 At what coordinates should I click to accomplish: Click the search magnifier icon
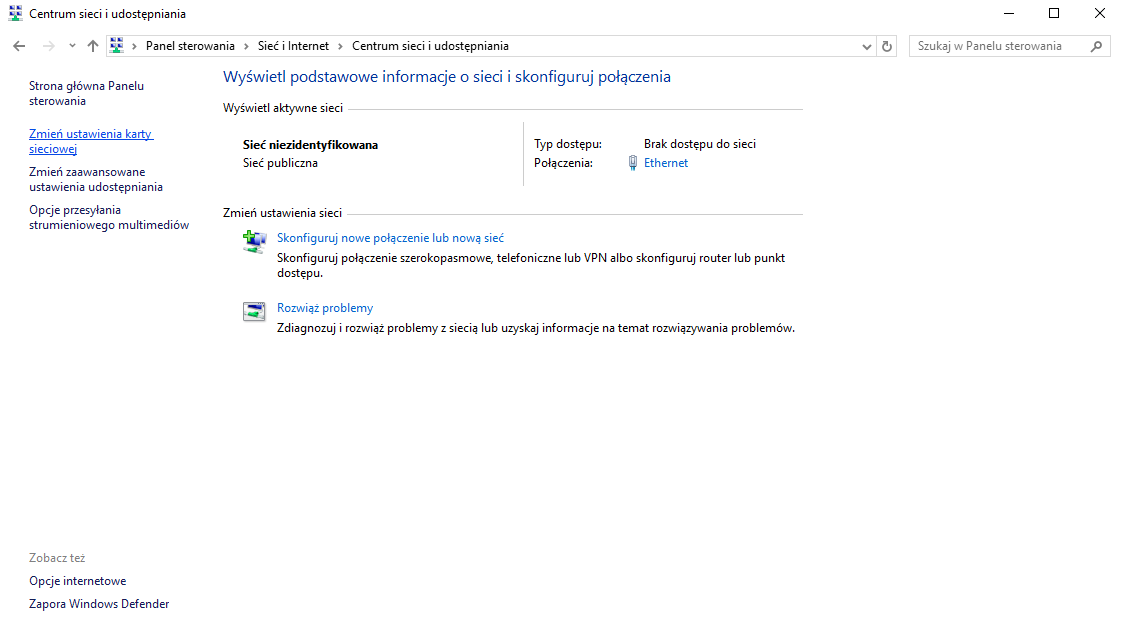click(x=1097, y=46)
